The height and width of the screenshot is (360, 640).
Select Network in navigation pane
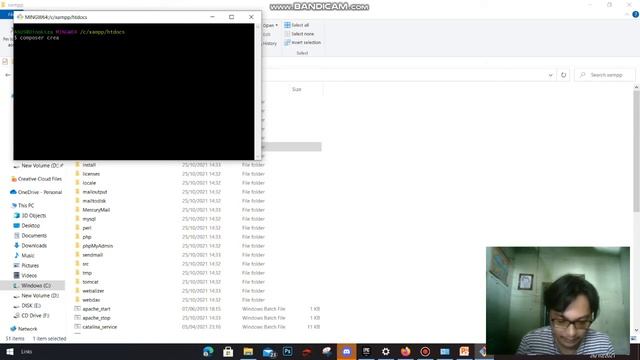(x=24, y=329)
